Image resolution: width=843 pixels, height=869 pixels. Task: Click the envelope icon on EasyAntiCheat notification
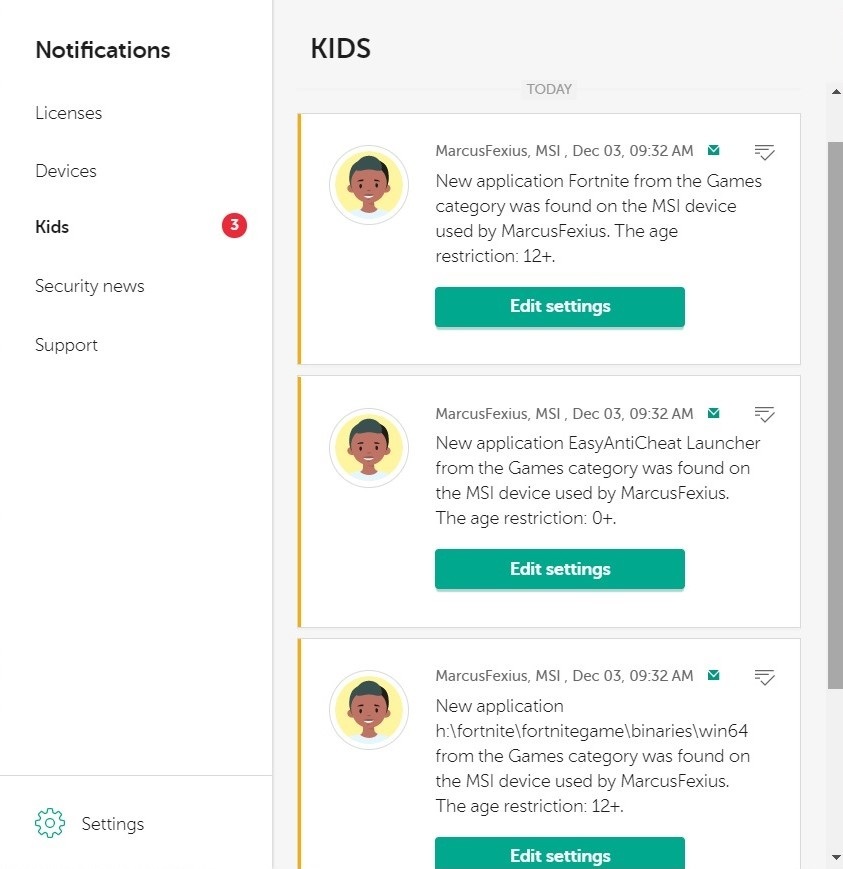click(x=714, y=413)
